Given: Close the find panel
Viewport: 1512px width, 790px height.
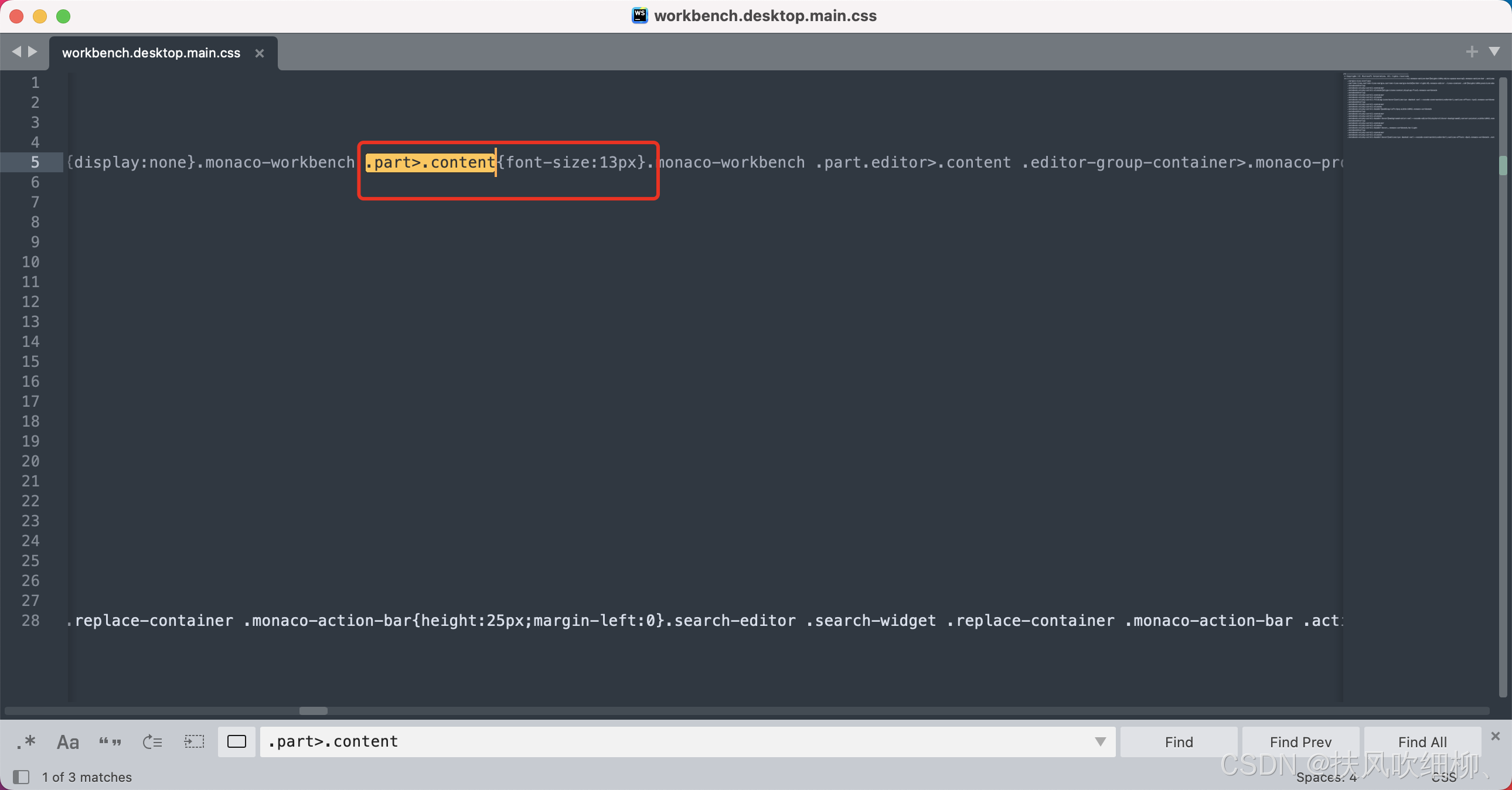Looking at the screenshot, I should click(1495, 736).
